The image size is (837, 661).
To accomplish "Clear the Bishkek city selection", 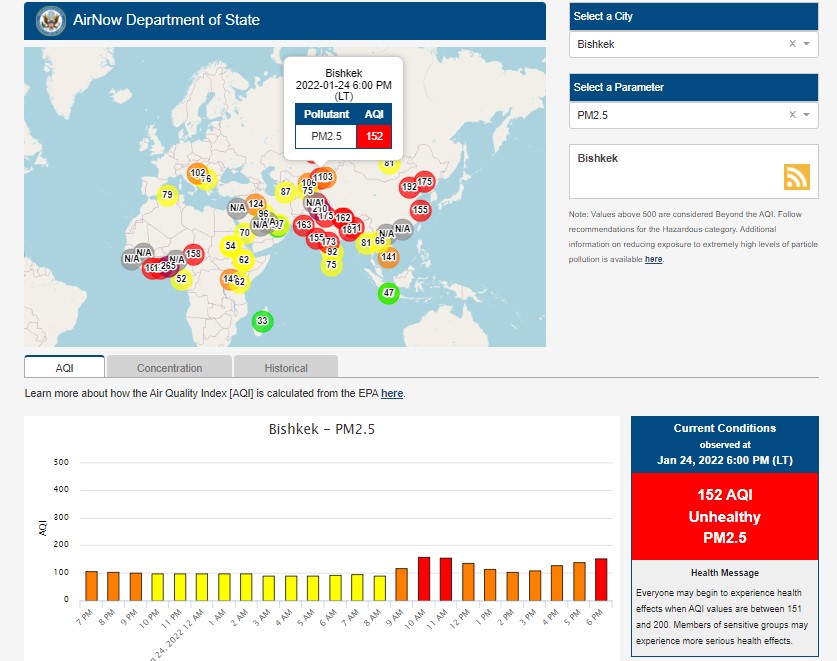I will 792,44.
